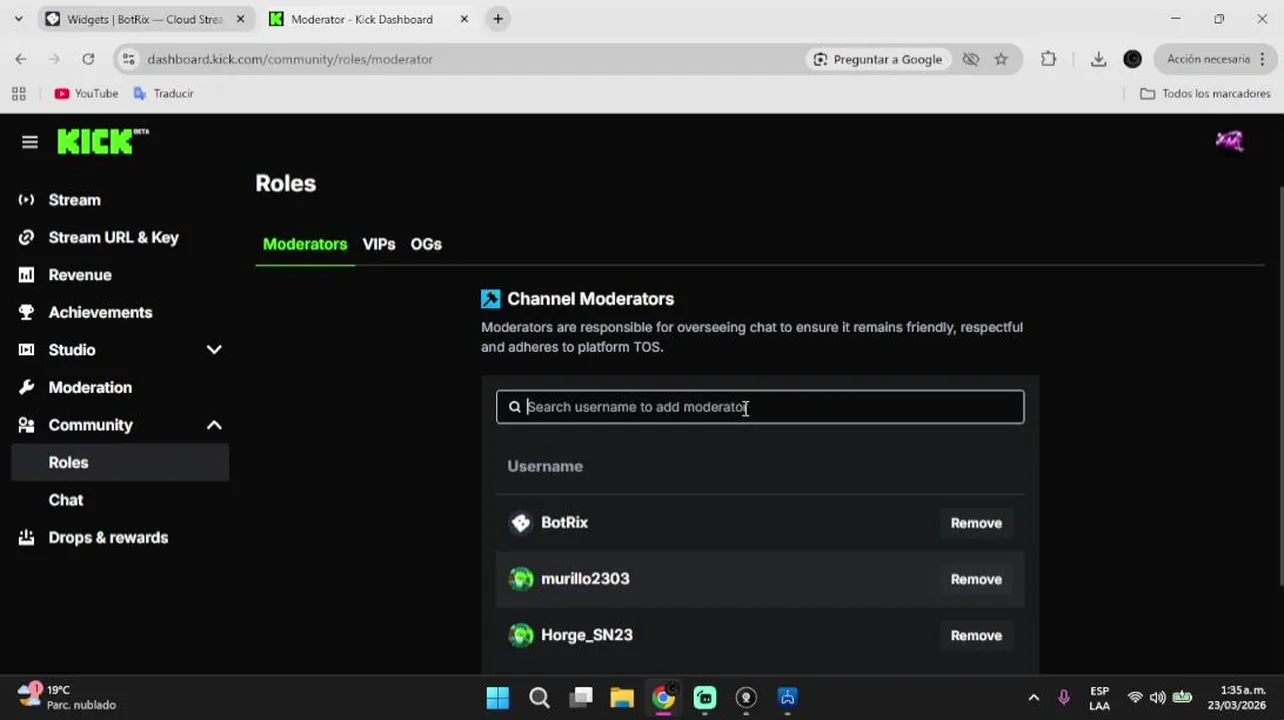This screenshot has width=1284, height=720.
Task: Open the profile avatar menu
Action: tap(1229, 142)
